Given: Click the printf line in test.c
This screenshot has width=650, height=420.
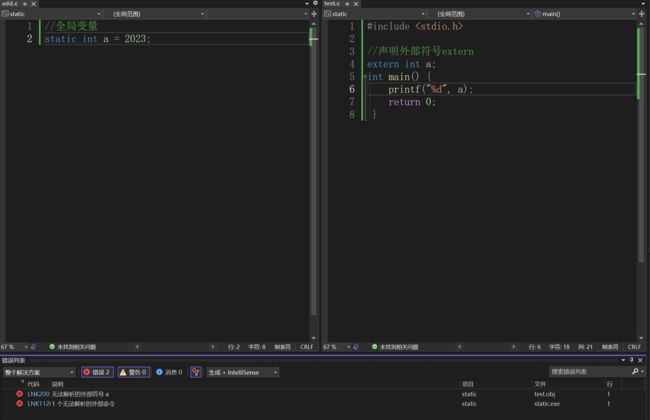Looking at the screenshot, I should pyautogui.click(x=430, y=89).
